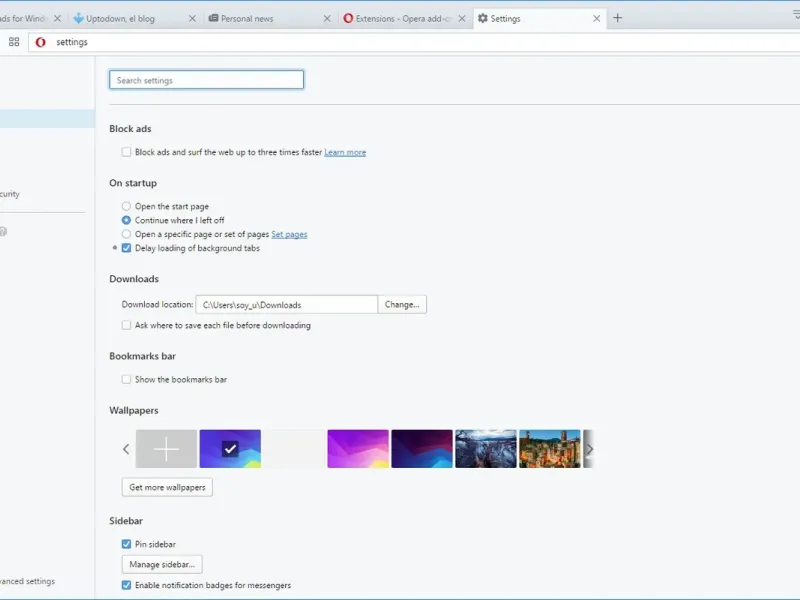800x600 pixels.
Task: Click the Uptodown tab favicon
Action: 78,18
